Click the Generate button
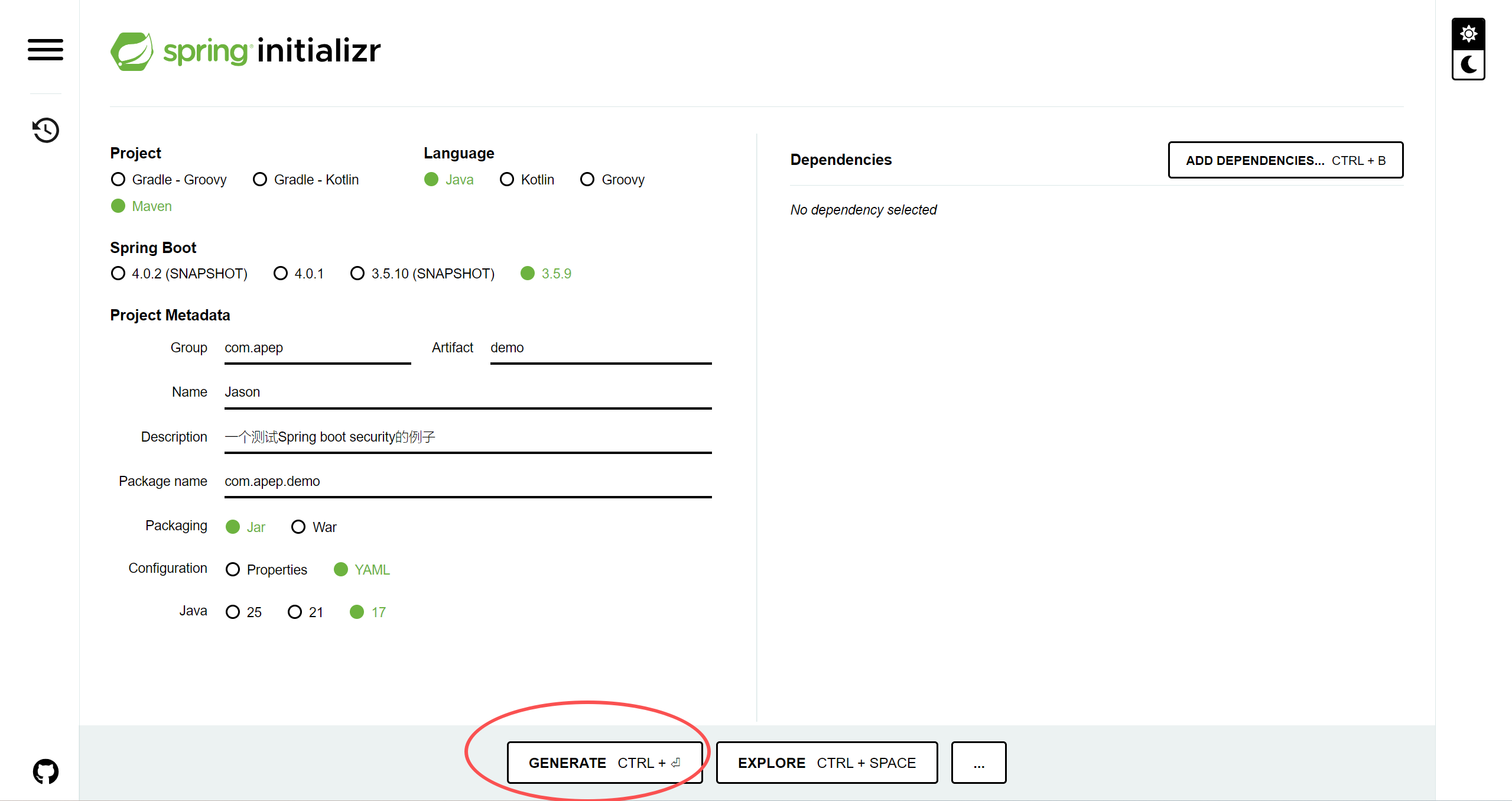Viewport: 1512px width, 801px height. (x=604, y=763)
